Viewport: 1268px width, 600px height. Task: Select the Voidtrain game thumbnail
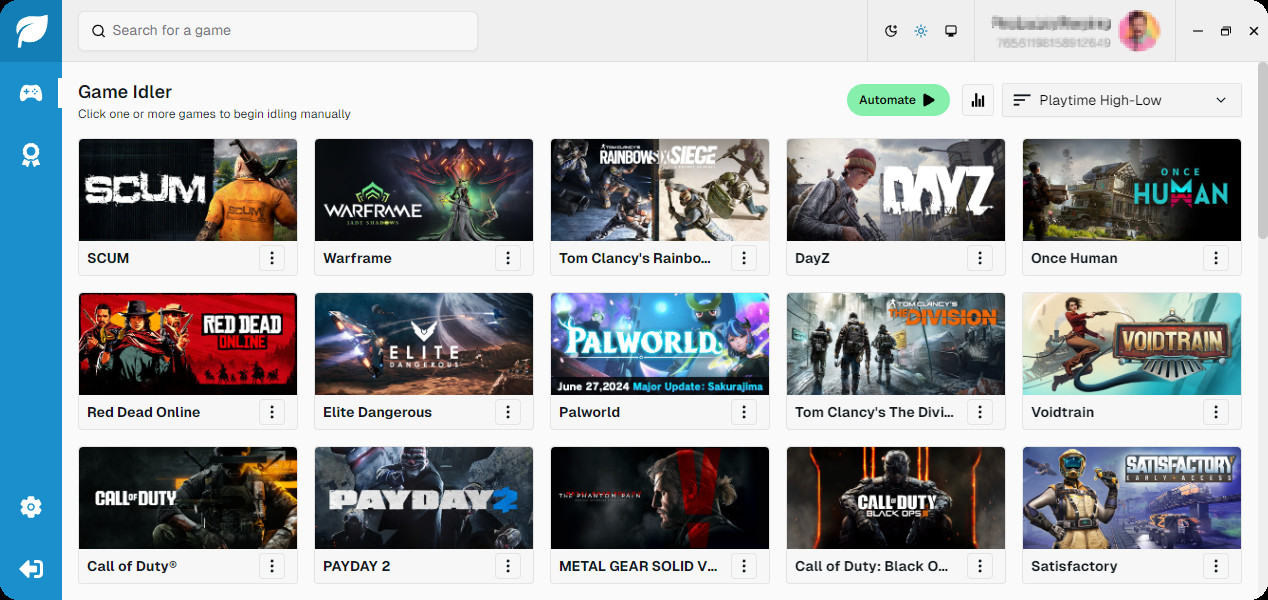point(1132,344)
